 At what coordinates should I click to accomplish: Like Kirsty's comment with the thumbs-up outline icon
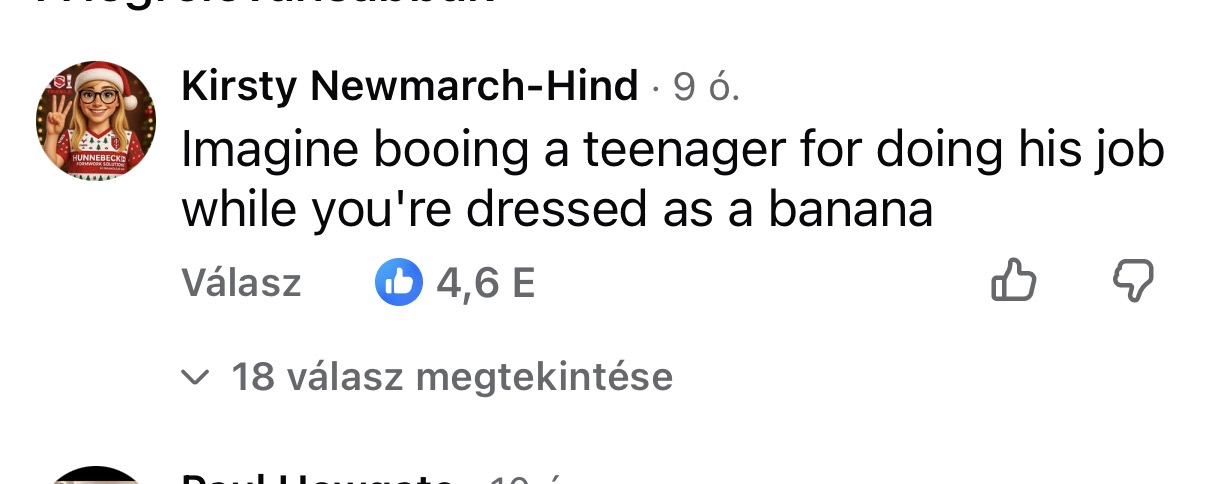pyautogui.click(x=1013, y=281)
